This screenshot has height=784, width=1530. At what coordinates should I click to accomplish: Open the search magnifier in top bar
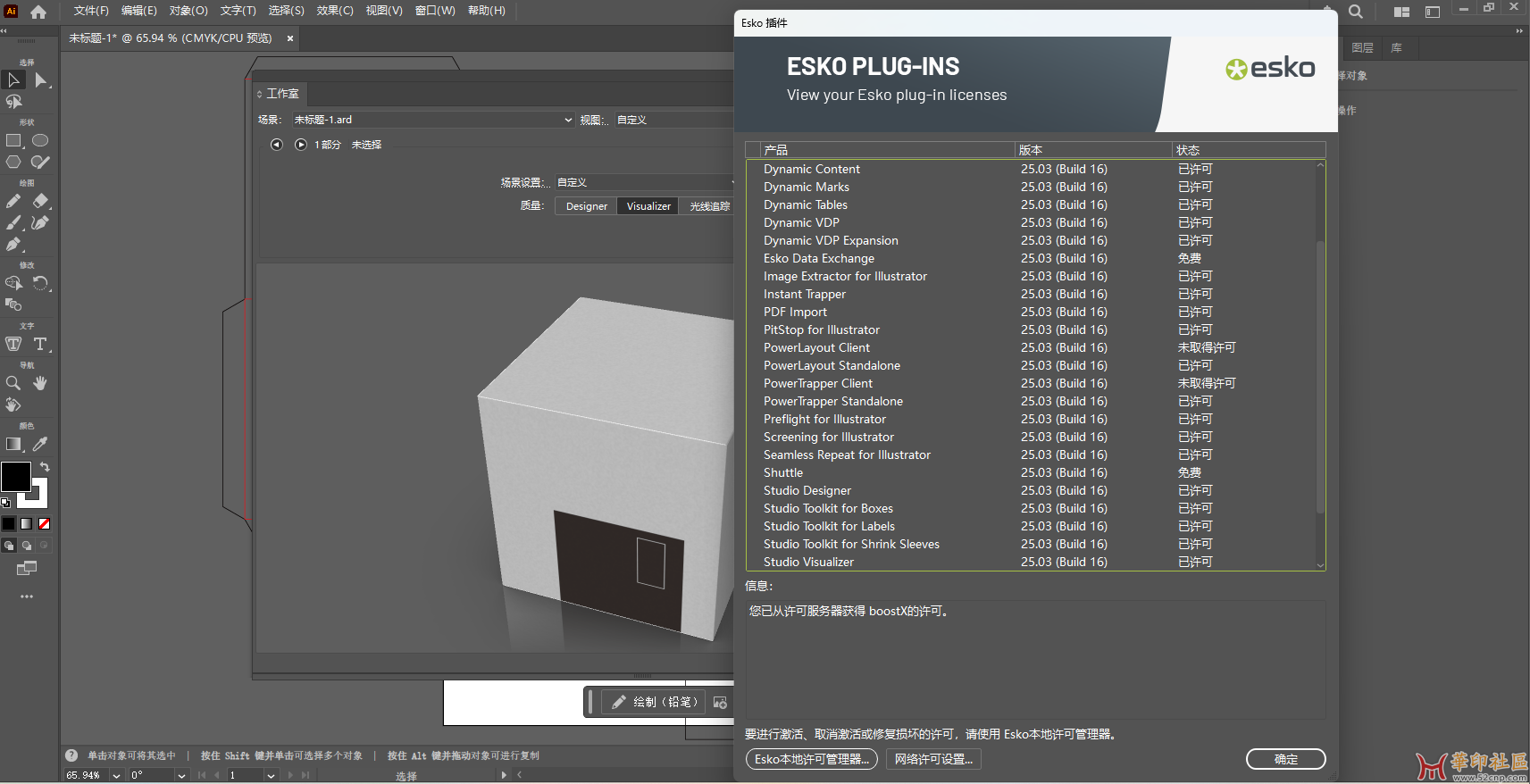[x=1356, y=12]
